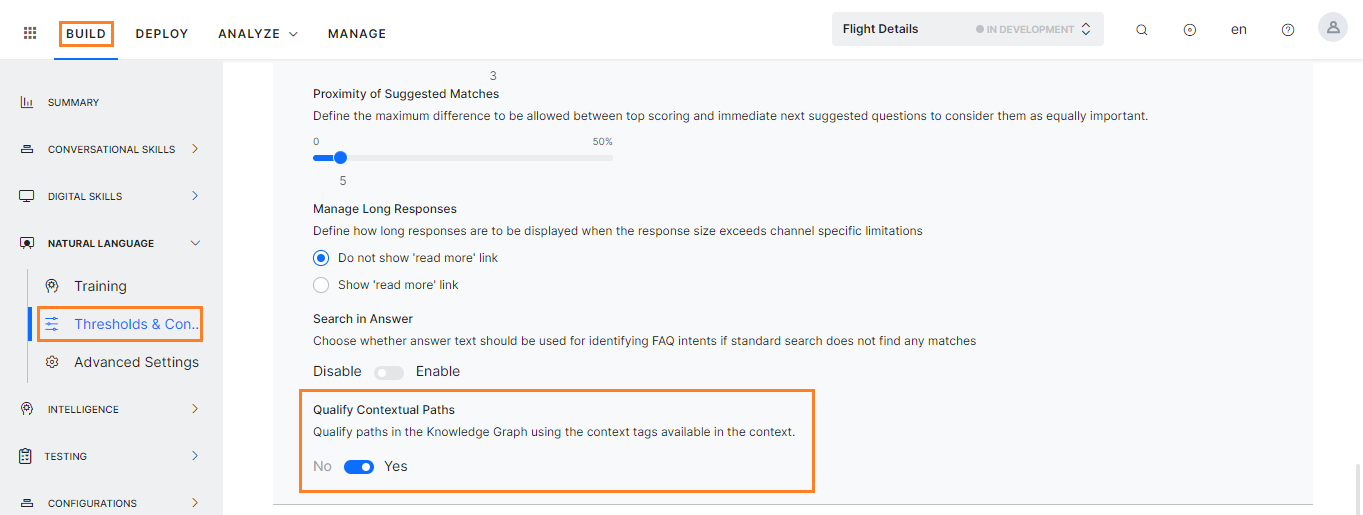Image resolution: width=1363 pixels, height=515 pixels.
Task: Switch to the Deploy tab
Action: (162, 34)
